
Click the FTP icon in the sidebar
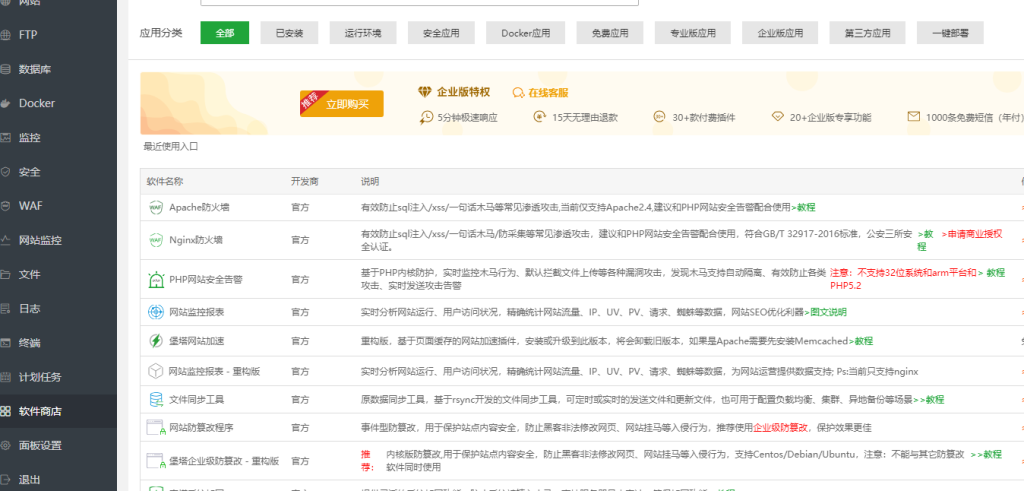point(6,35)
